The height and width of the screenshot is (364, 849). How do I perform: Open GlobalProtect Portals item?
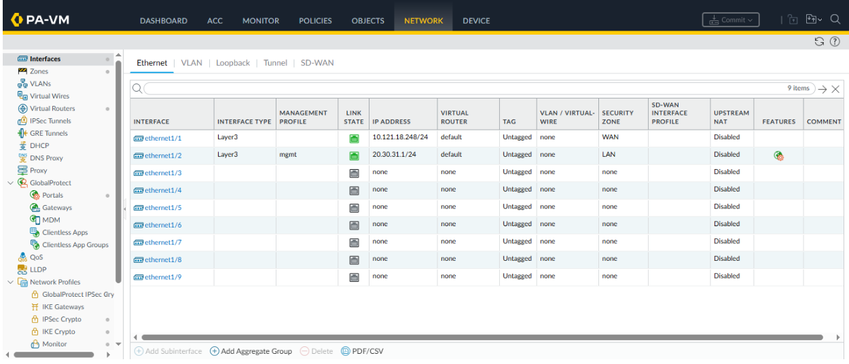point(53,195)
